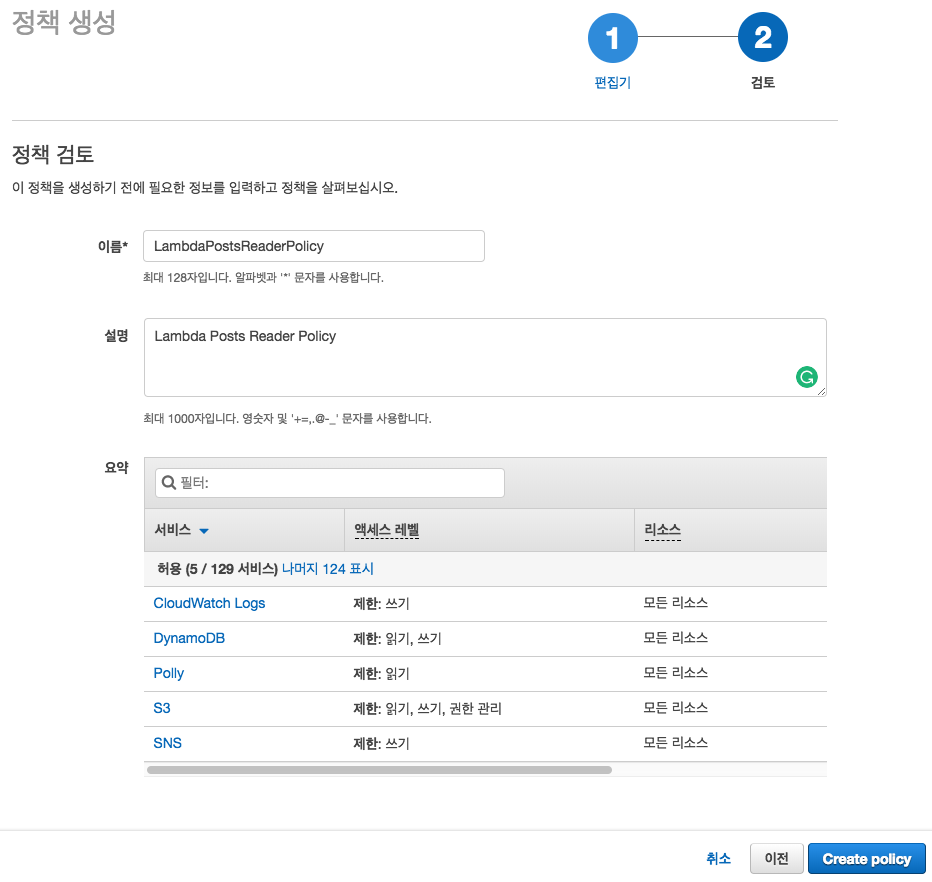
Task: Click the 이전 previous button
Action: tap(776, 858)
